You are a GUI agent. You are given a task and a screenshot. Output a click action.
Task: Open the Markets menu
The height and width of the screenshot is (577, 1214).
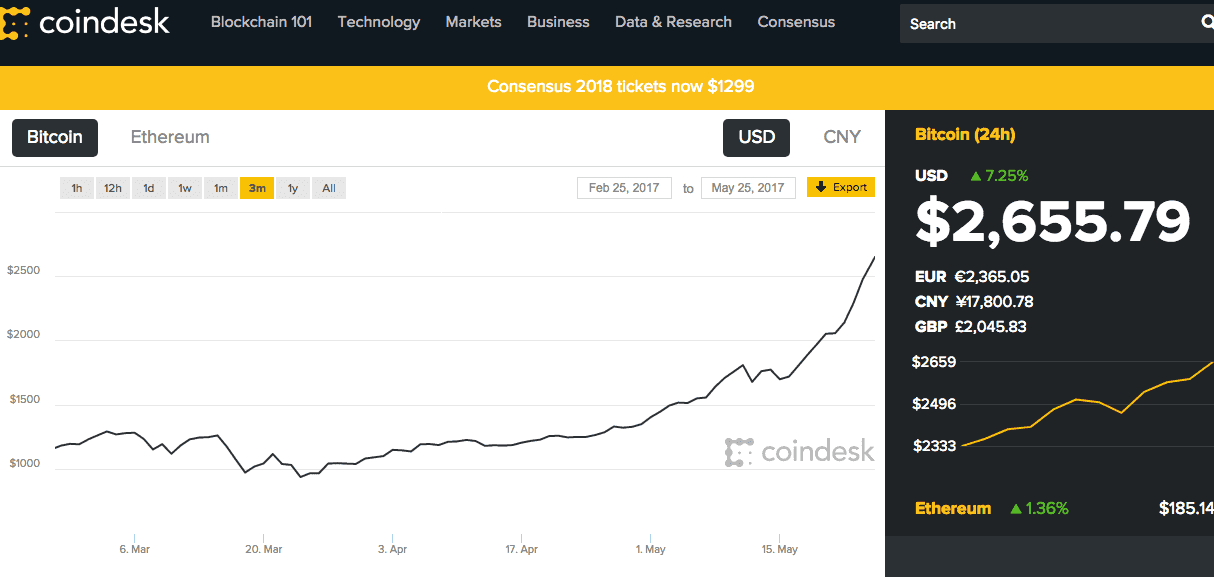[x=473, y=22]
